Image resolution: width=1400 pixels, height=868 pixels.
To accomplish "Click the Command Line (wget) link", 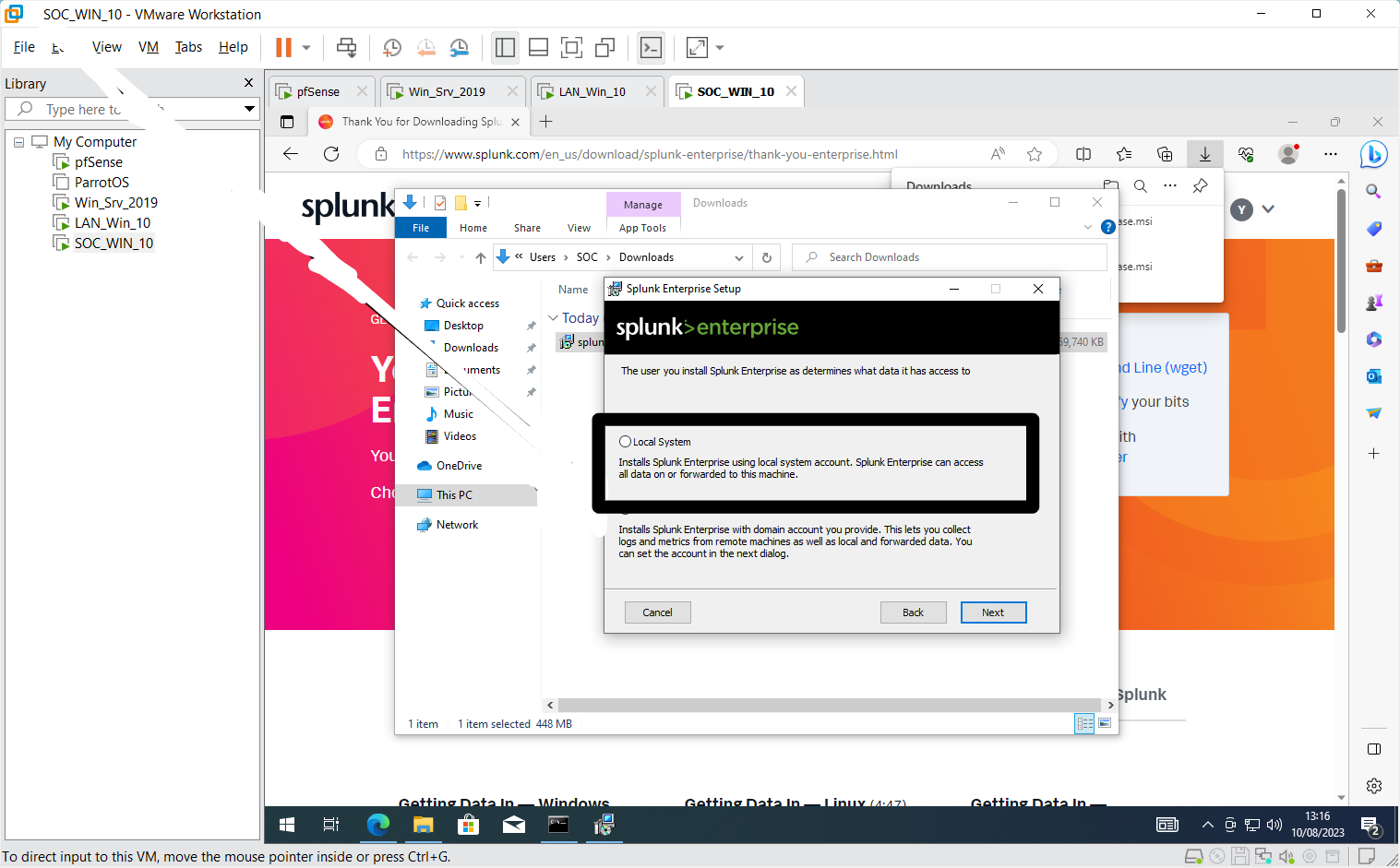I will 1163,367.
